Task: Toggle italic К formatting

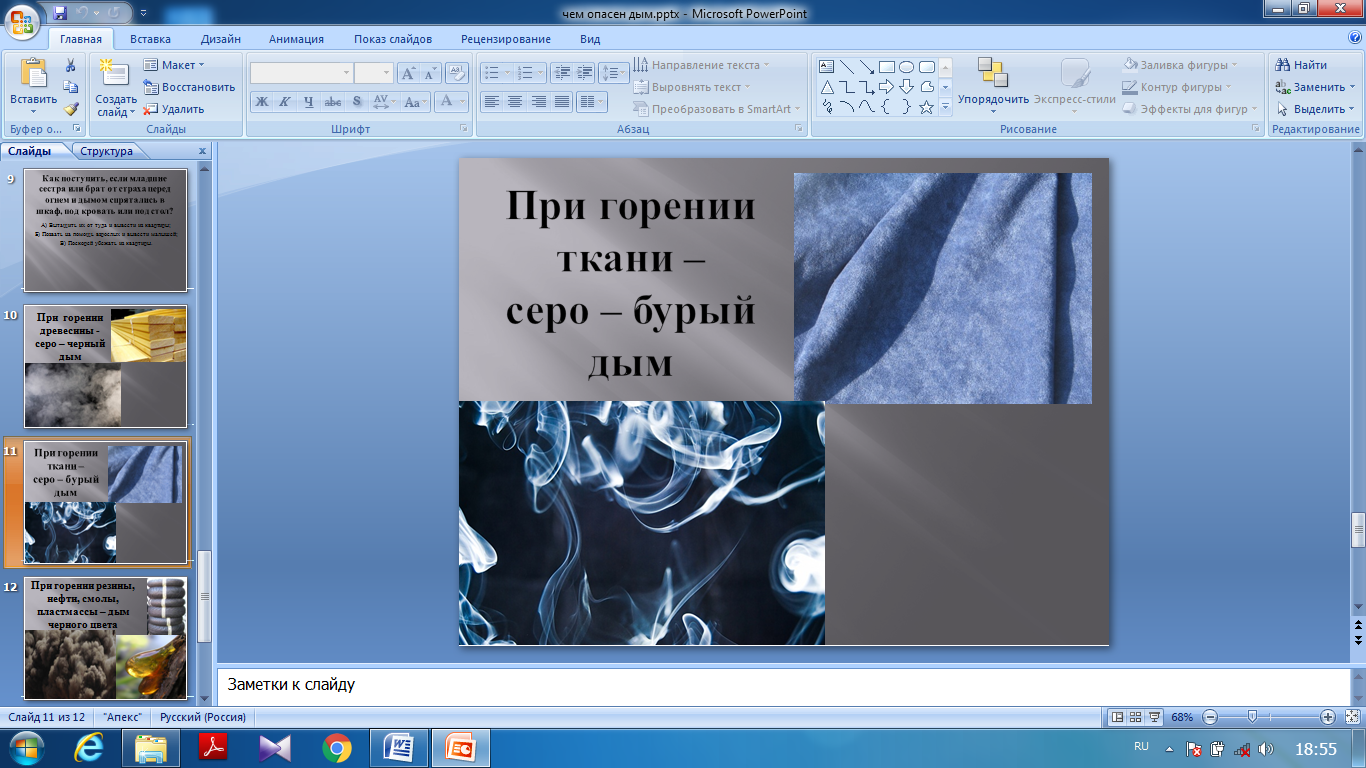Action: point(285,102)
